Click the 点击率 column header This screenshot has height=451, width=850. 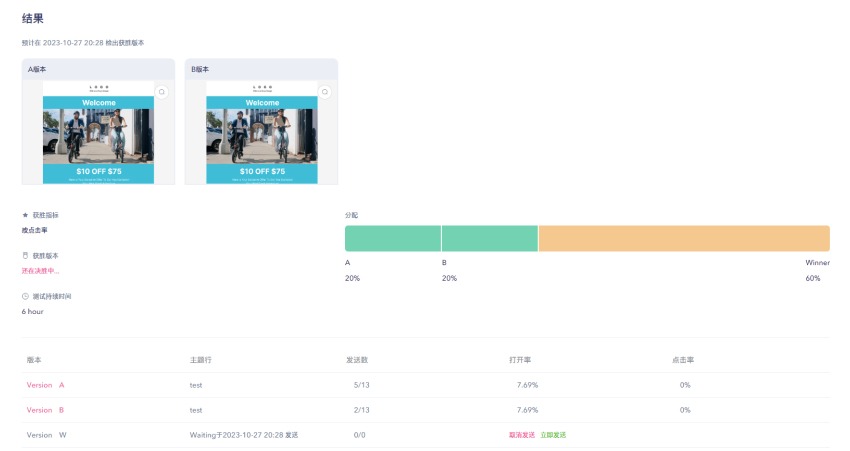coord(683,358)
